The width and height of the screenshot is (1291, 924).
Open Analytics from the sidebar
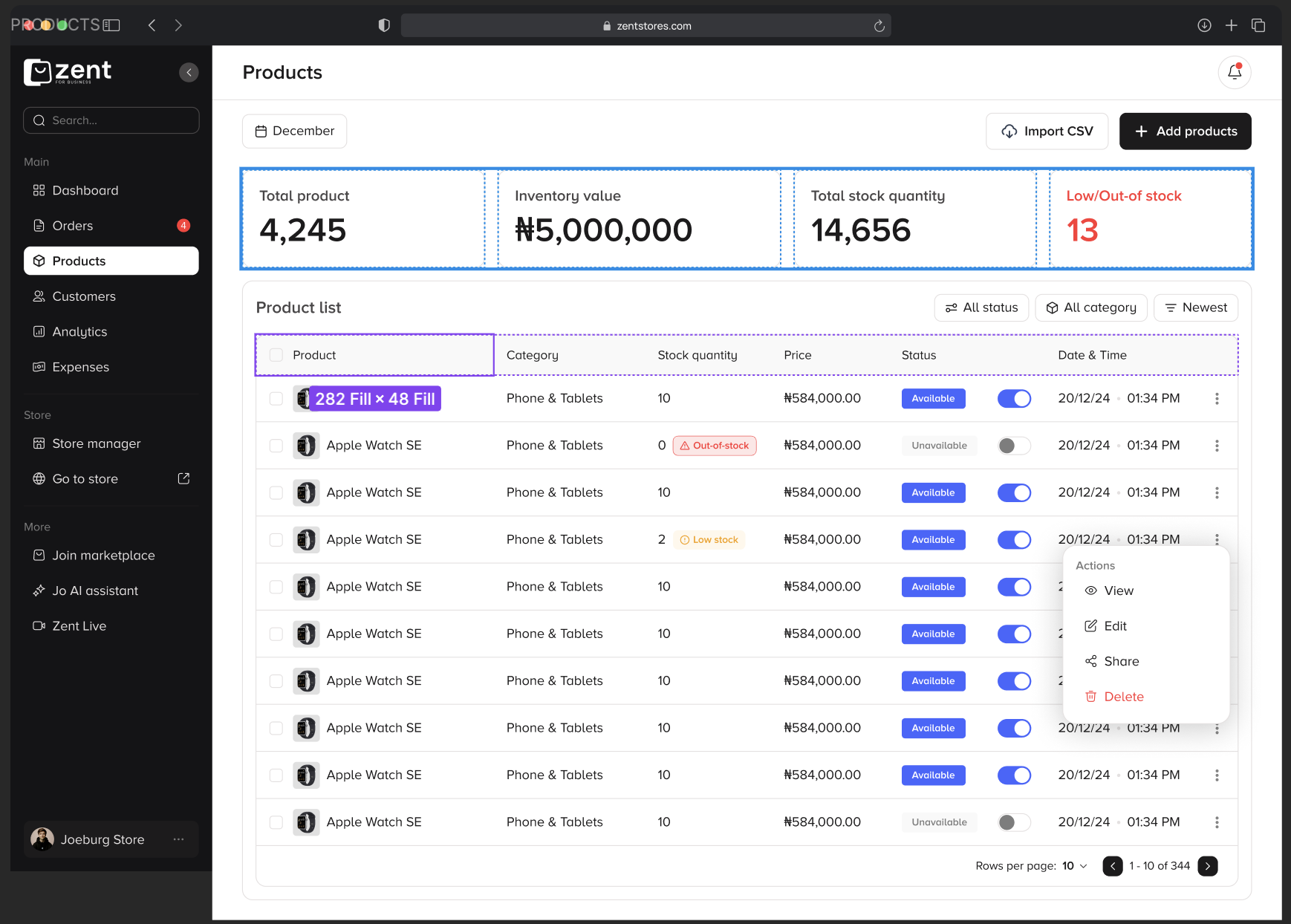pyautogui.click(x=79, y=332)
